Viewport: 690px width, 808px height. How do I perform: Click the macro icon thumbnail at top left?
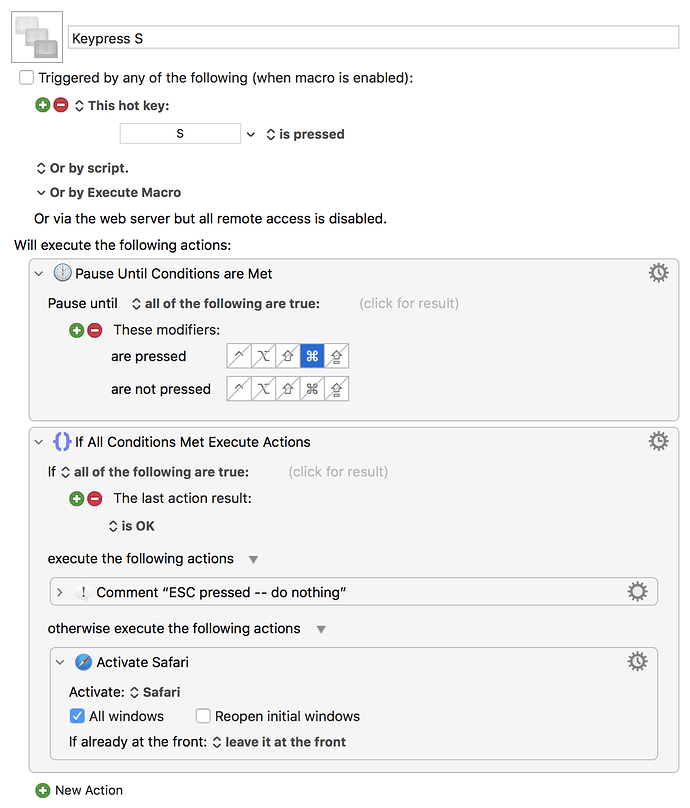pos(37,37)
